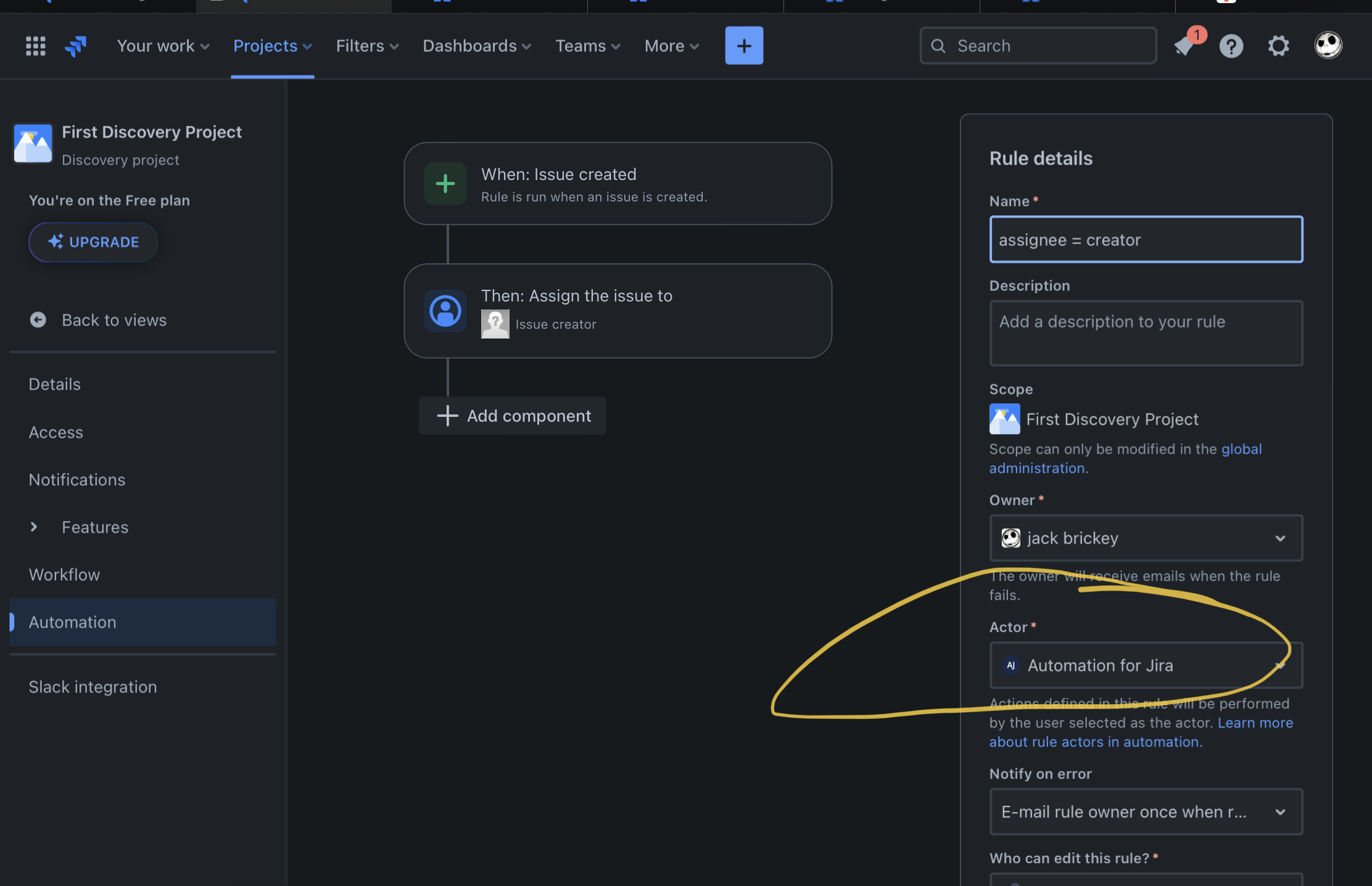Image resolution: width=1372 pixels, height=886 pixels.
Task: Open the help question mark icon
Action: pos(1231,46)
